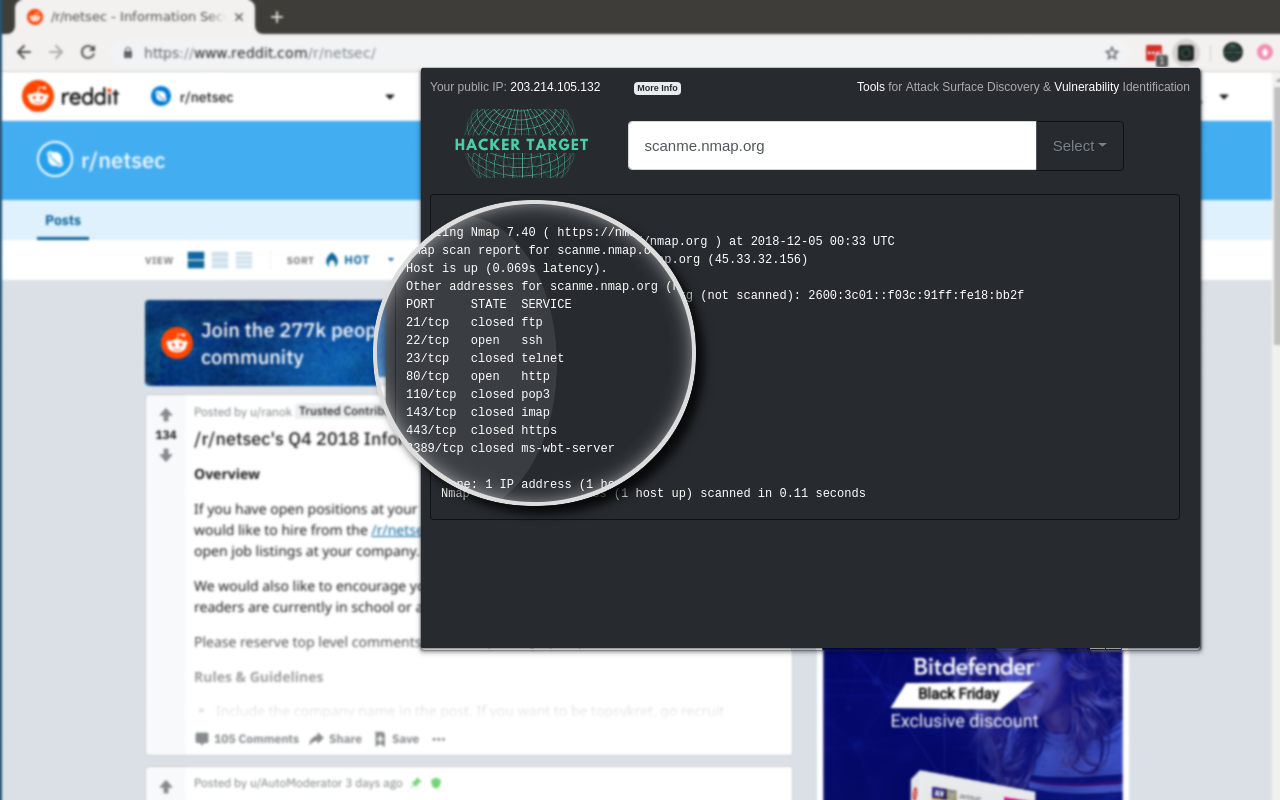Switch to compact view layout
Image resolution: width=1280 pixels, height=800 pixels.
tap(243, 259)
